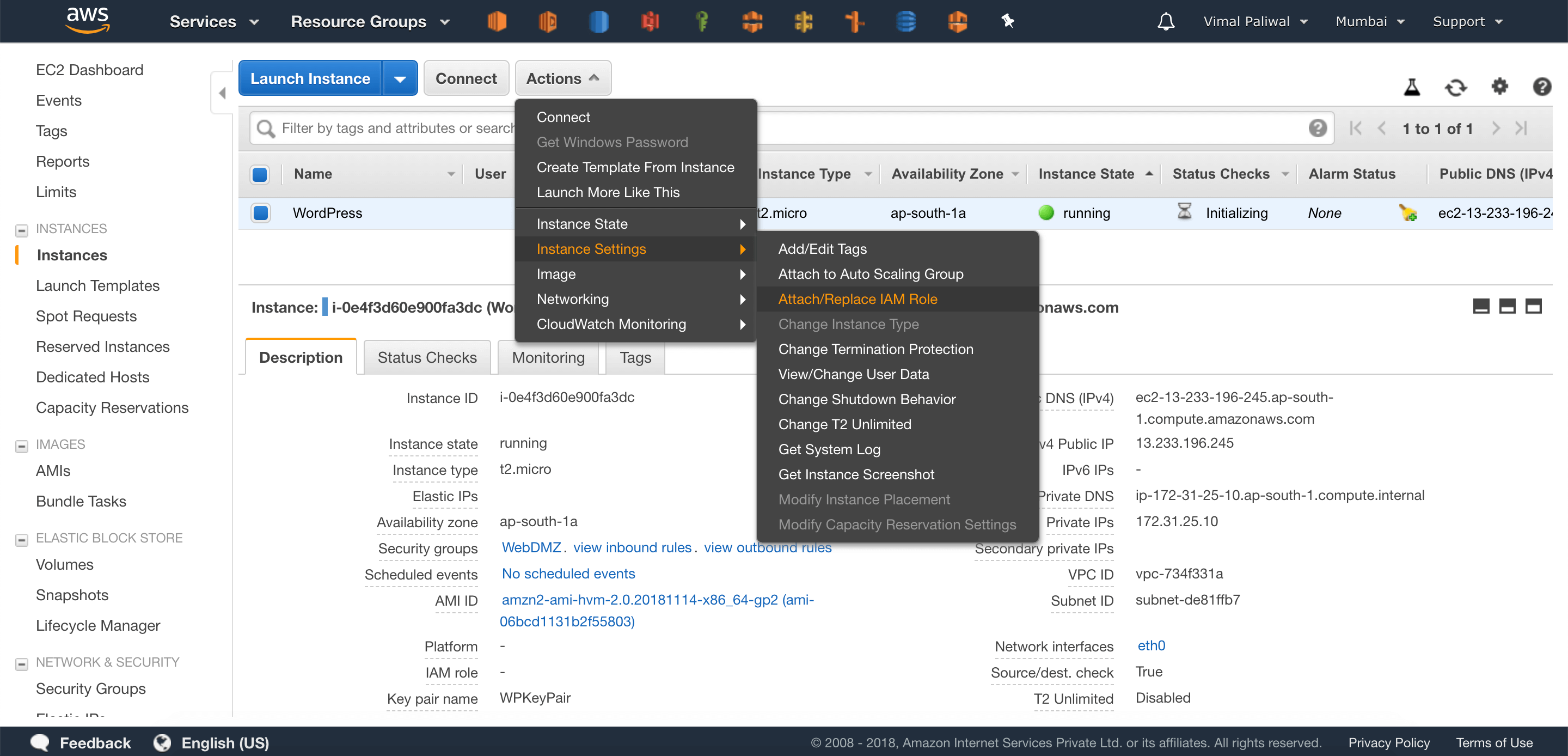The height and width of the screenshot is (756, 1568).
Task: Toggle the WordPress instance checkbox
Action: coord(260,212)
